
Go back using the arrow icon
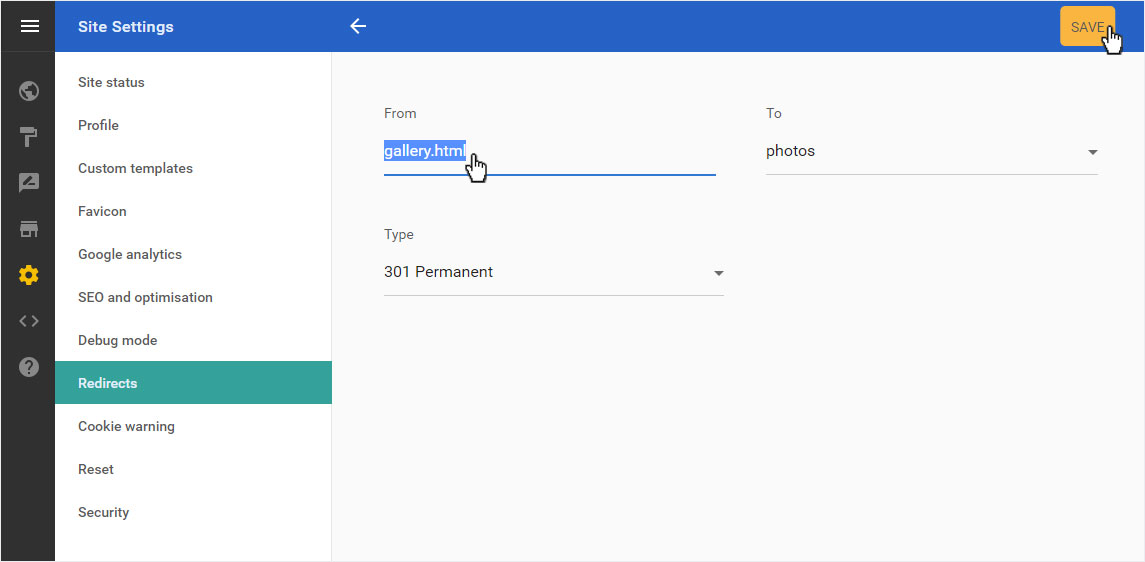358,26
